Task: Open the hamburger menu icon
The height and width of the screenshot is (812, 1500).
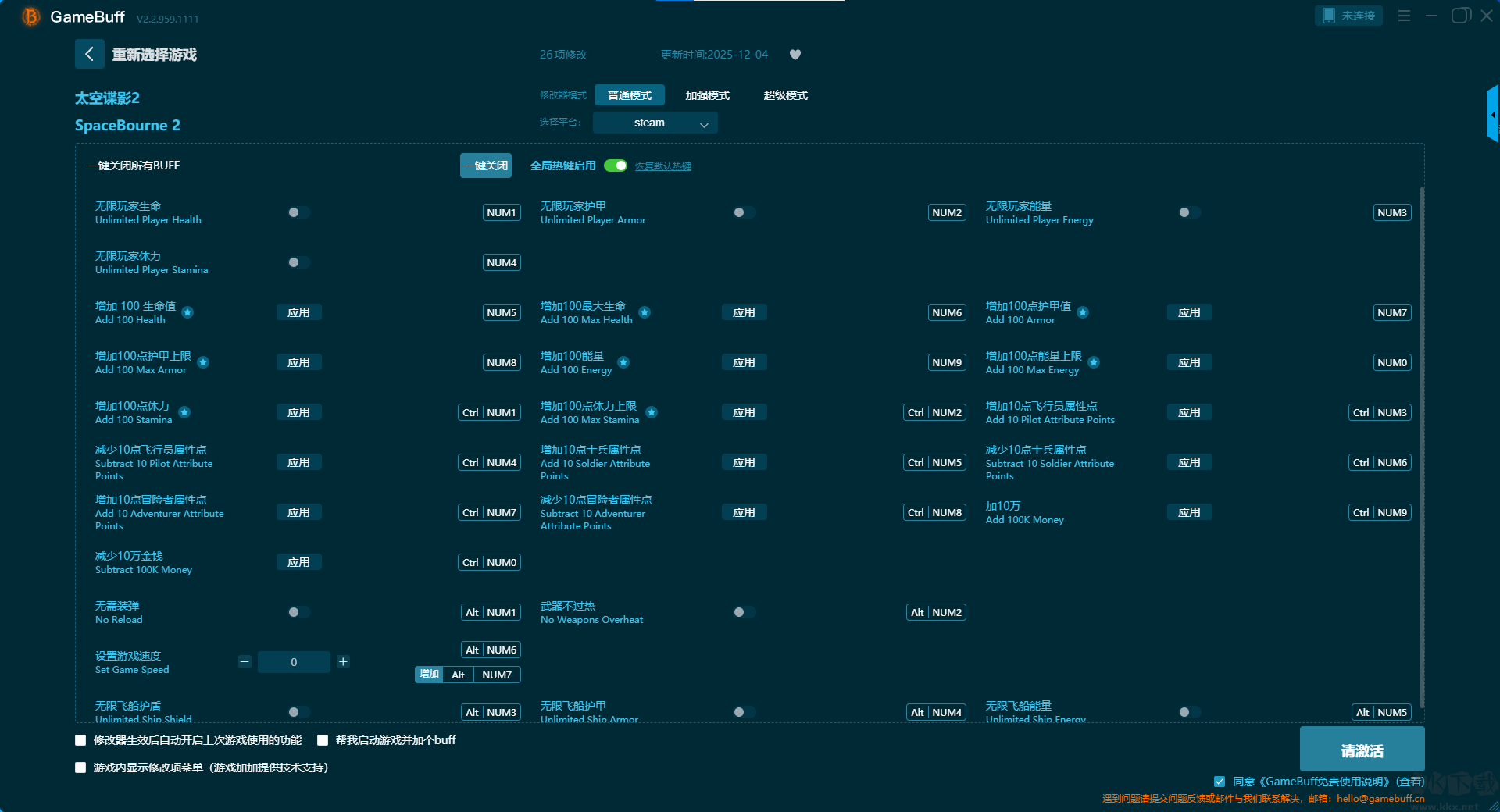Action: pyautogui.click(x=1404, y=16)
